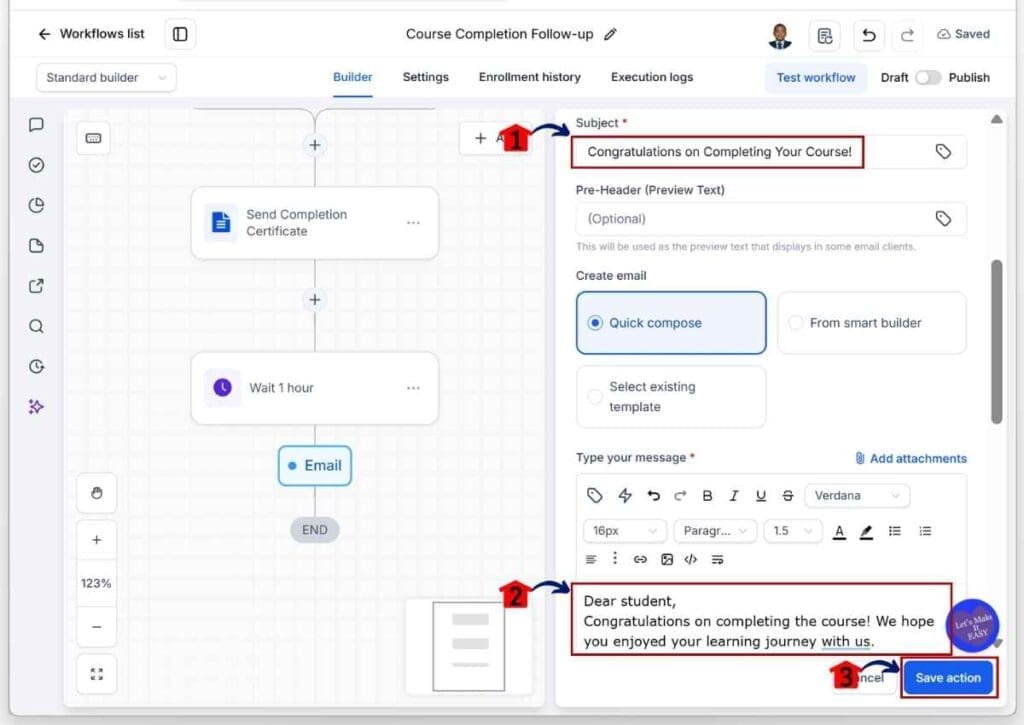This screenshot has height=725, width=1024.
Task: Choose the From smart builder option
Action: pyautogui.click(x=871, y=323)
